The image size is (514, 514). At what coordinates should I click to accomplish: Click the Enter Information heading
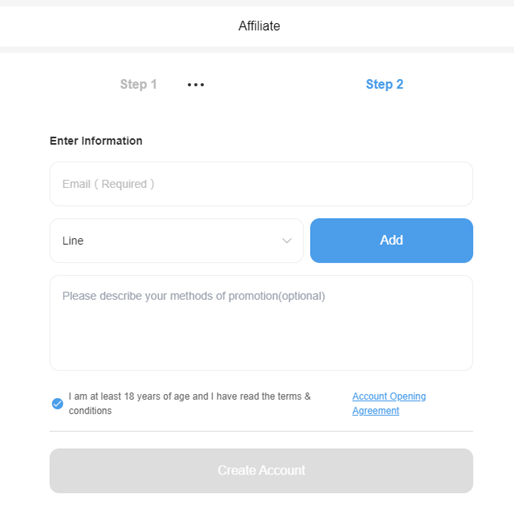tap(96, 141)
